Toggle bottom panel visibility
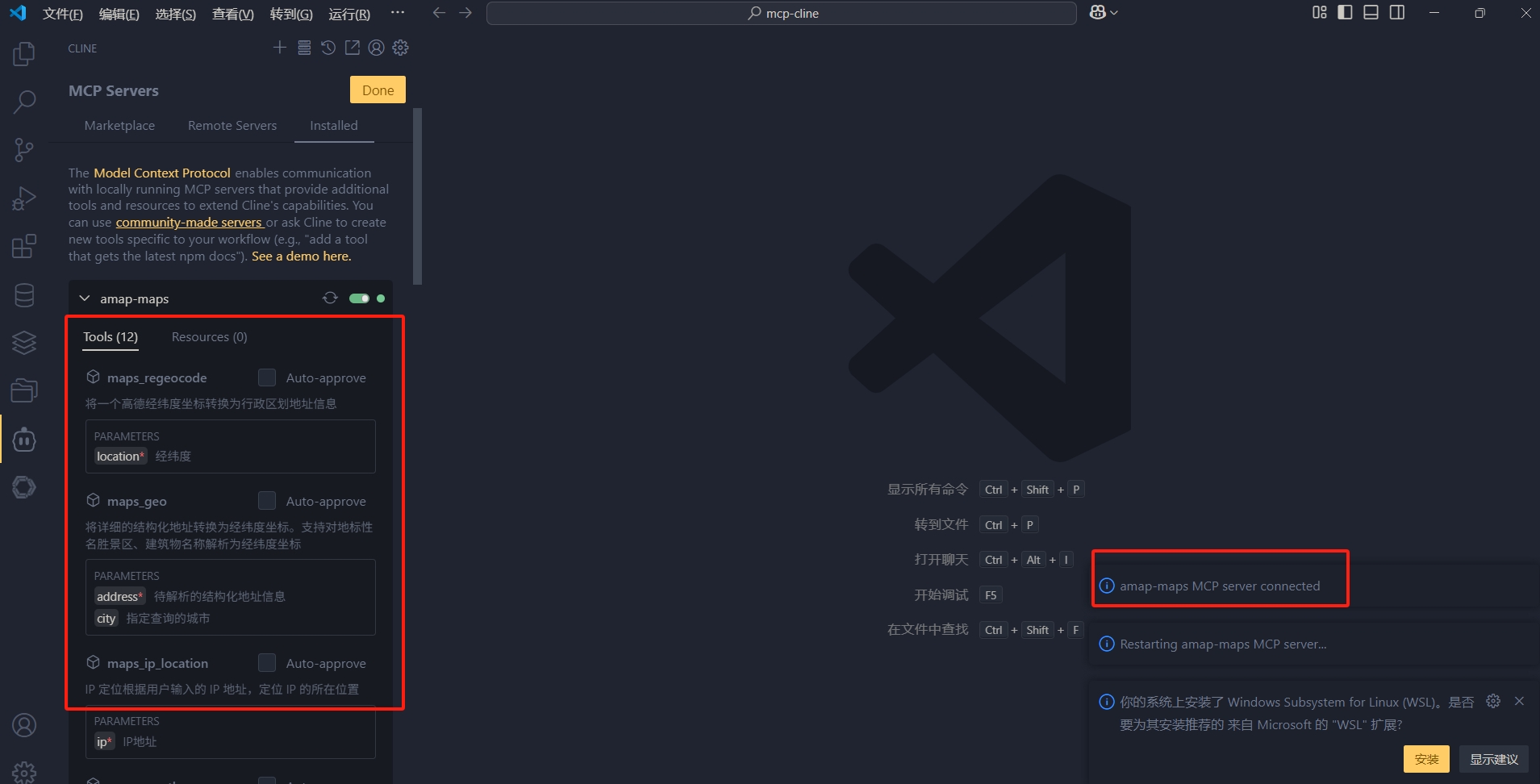1540x784 pixels. (x=1371, y=12)
